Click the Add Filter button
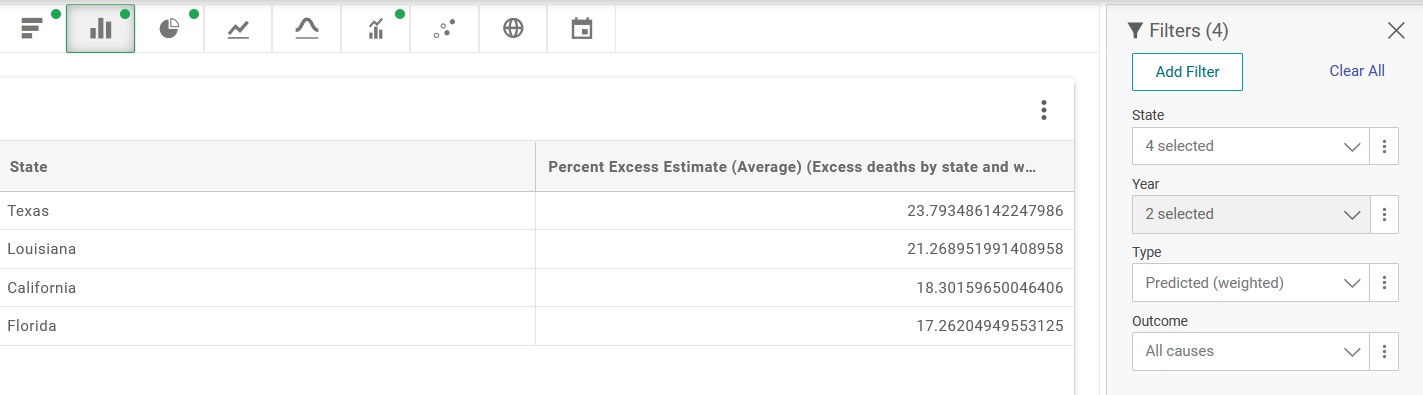 [1187, 72]
